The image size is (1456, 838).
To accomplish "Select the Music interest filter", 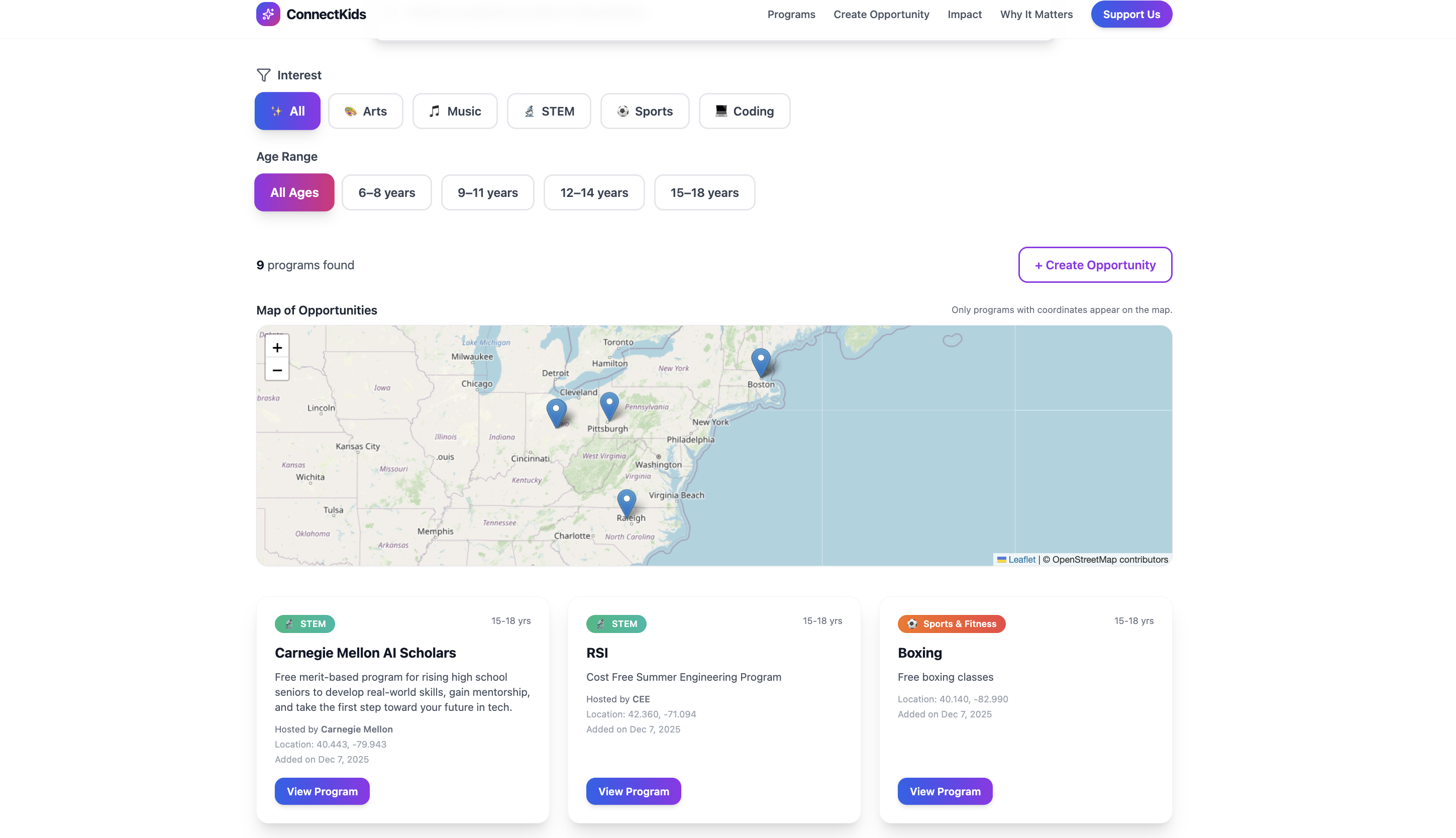I will [x=455, y=111].
